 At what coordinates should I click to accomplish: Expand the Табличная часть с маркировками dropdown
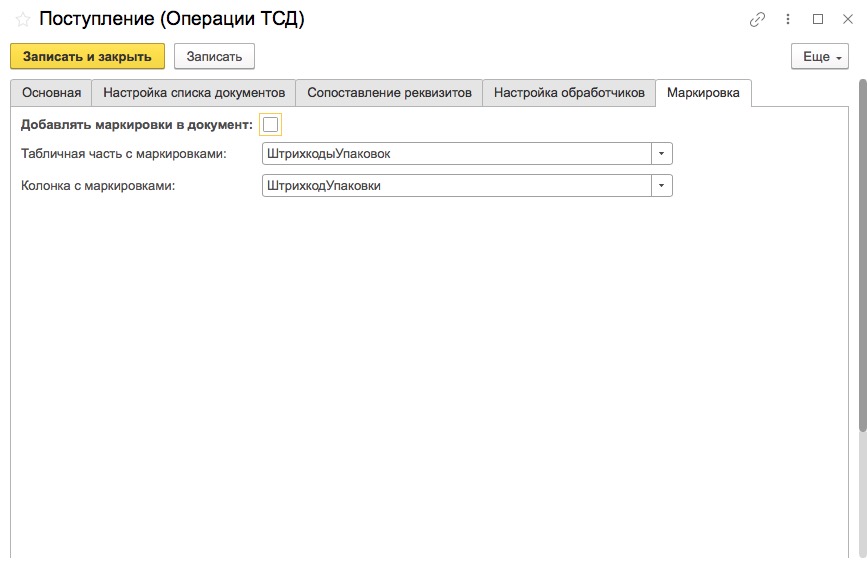click(661, 154)
